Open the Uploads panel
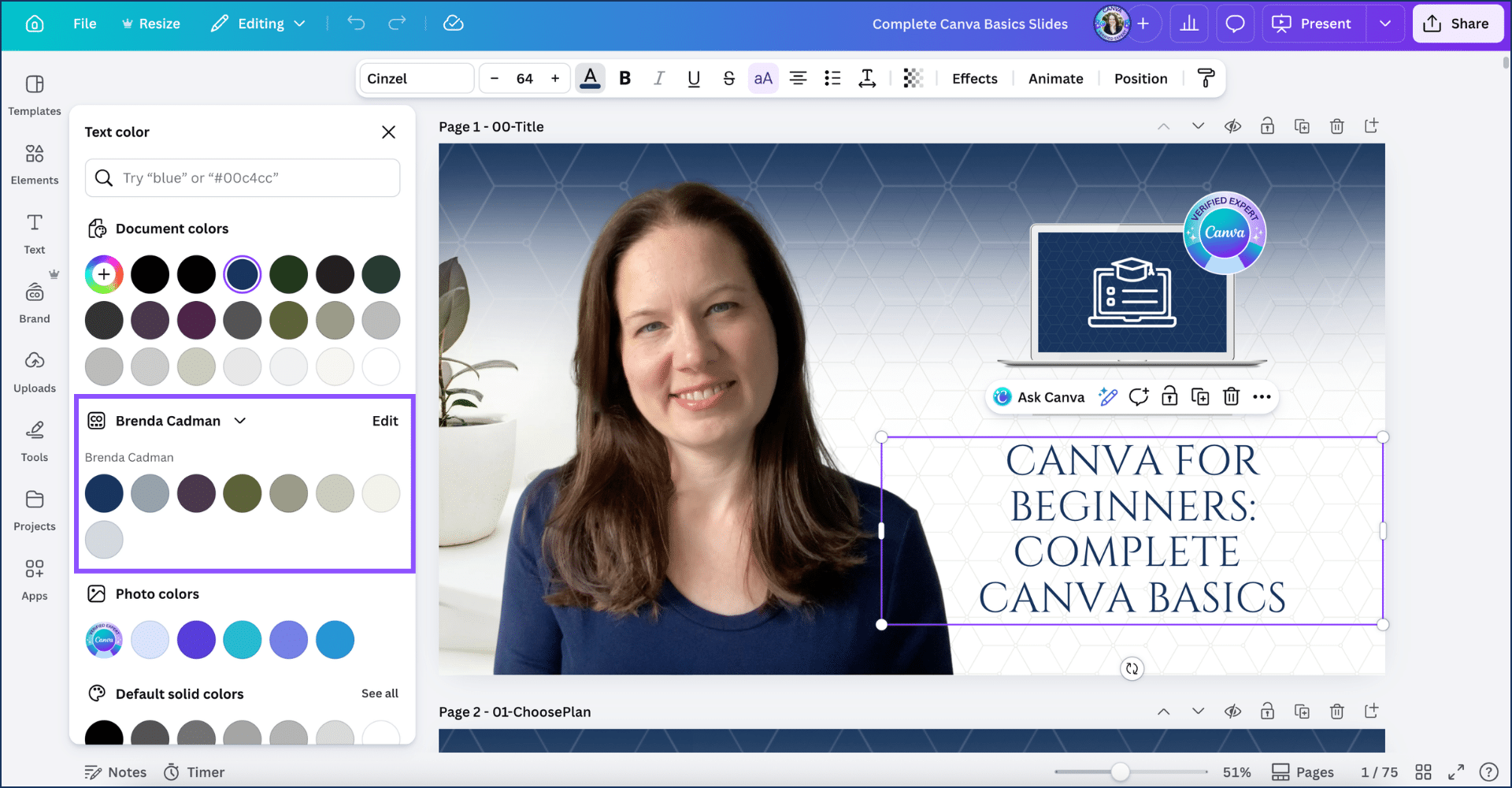The width and height of the screenshot is (1512, 788). point(35,371)
